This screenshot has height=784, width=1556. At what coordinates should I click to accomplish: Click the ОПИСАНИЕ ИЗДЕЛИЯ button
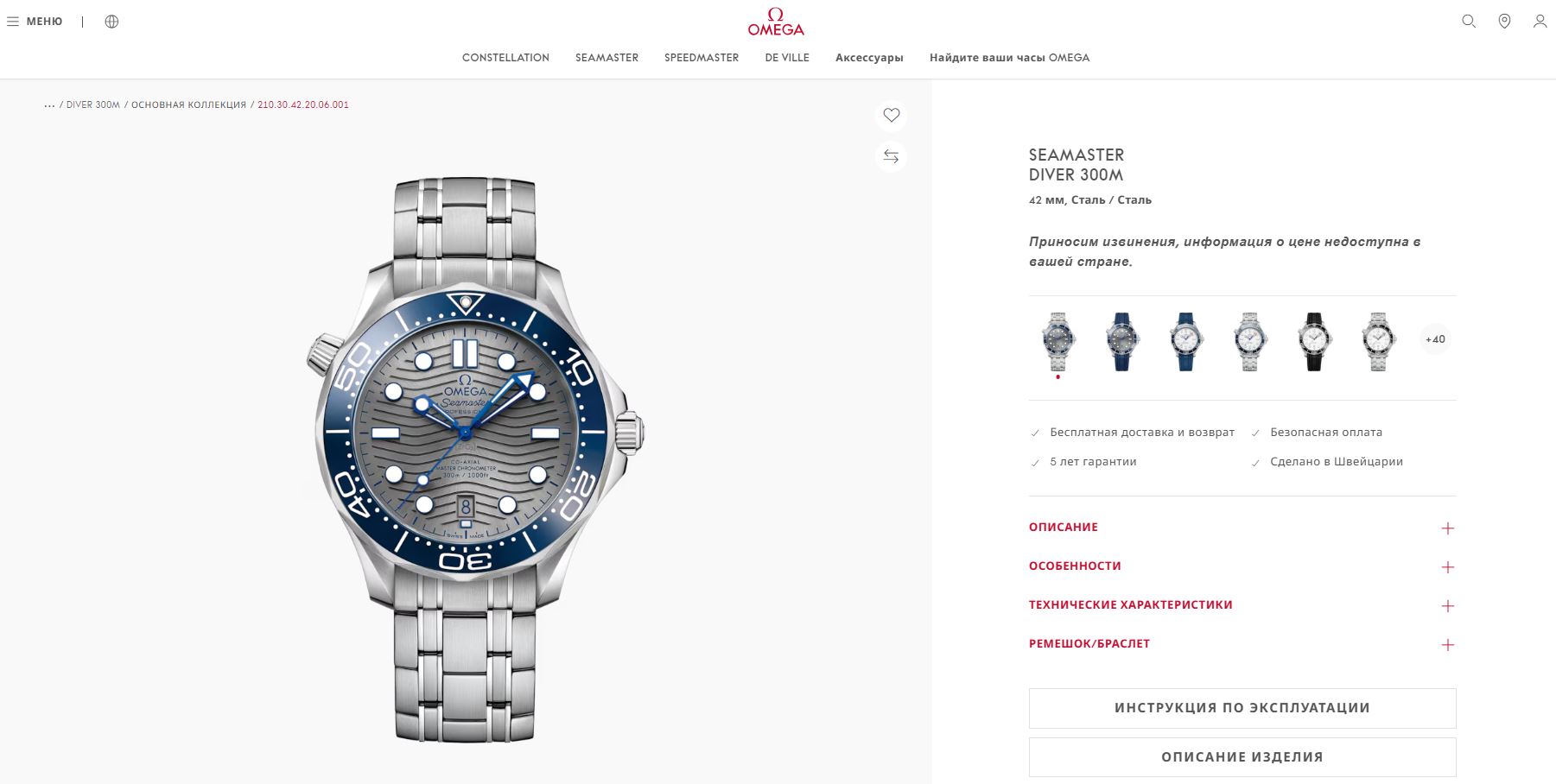pos(1242,757)
